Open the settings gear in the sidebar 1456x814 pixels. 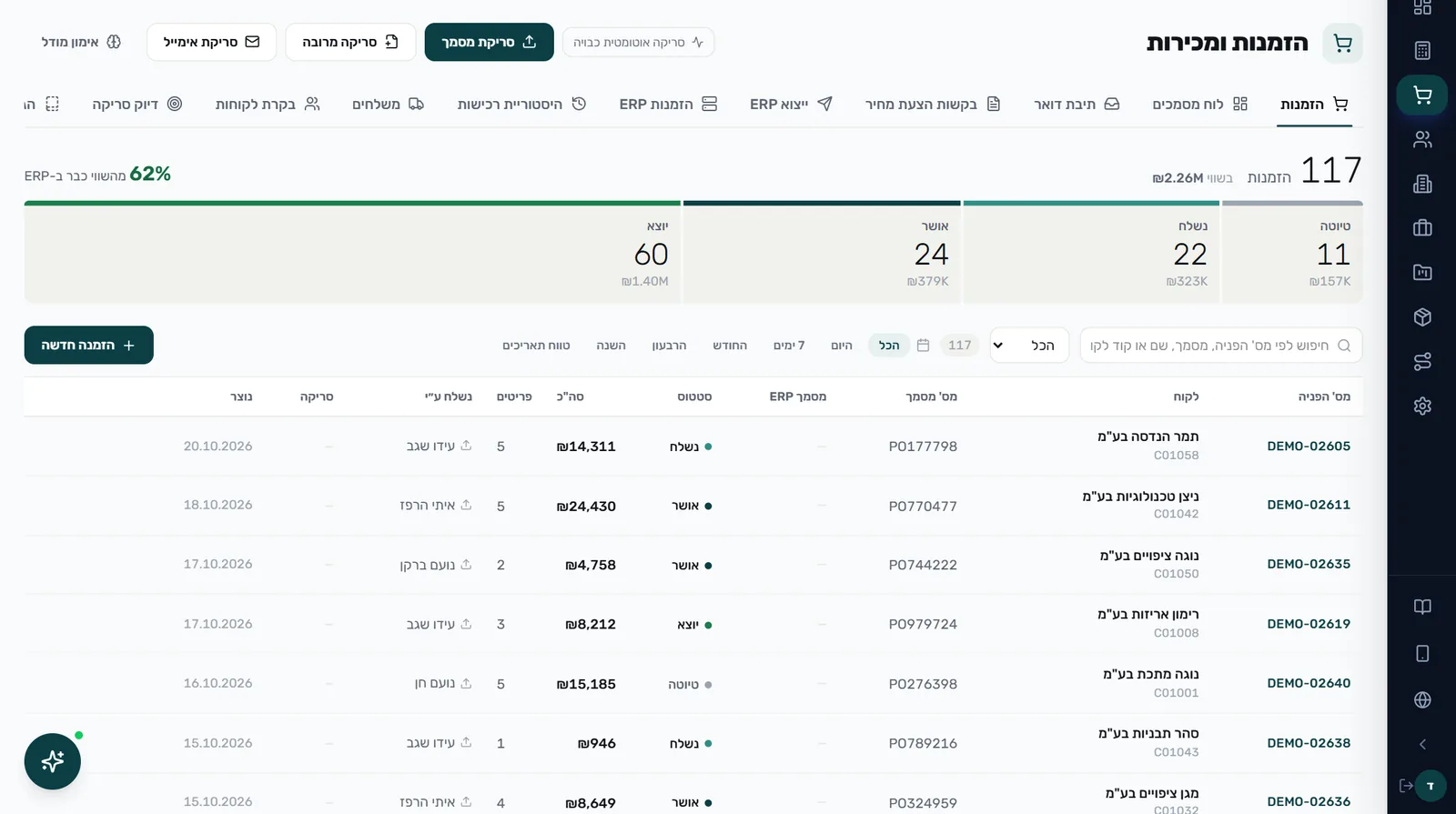point(1422,406)
